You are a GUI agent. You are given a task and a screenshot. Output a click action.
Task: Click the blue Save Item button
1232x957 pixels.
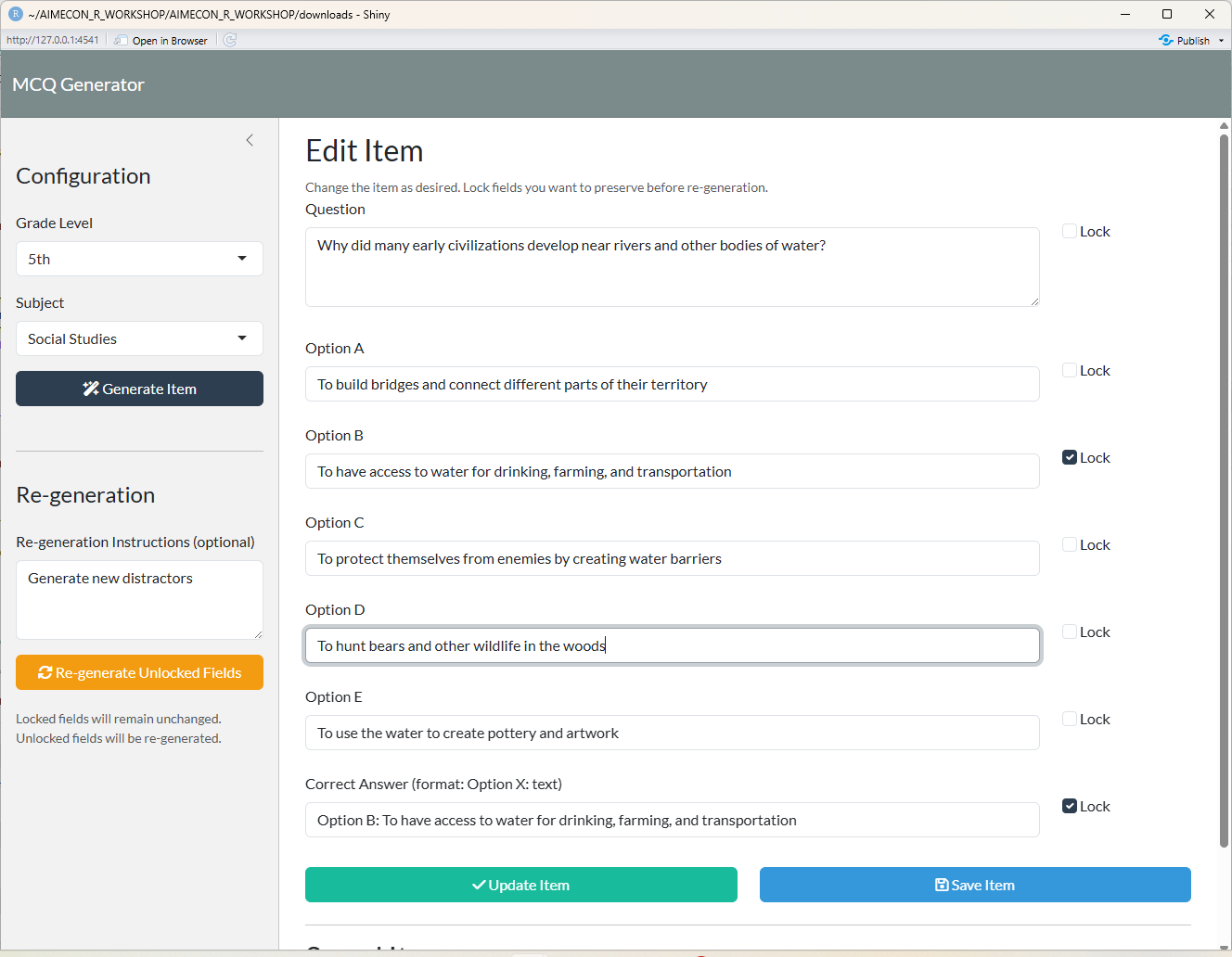coord(974,885)
